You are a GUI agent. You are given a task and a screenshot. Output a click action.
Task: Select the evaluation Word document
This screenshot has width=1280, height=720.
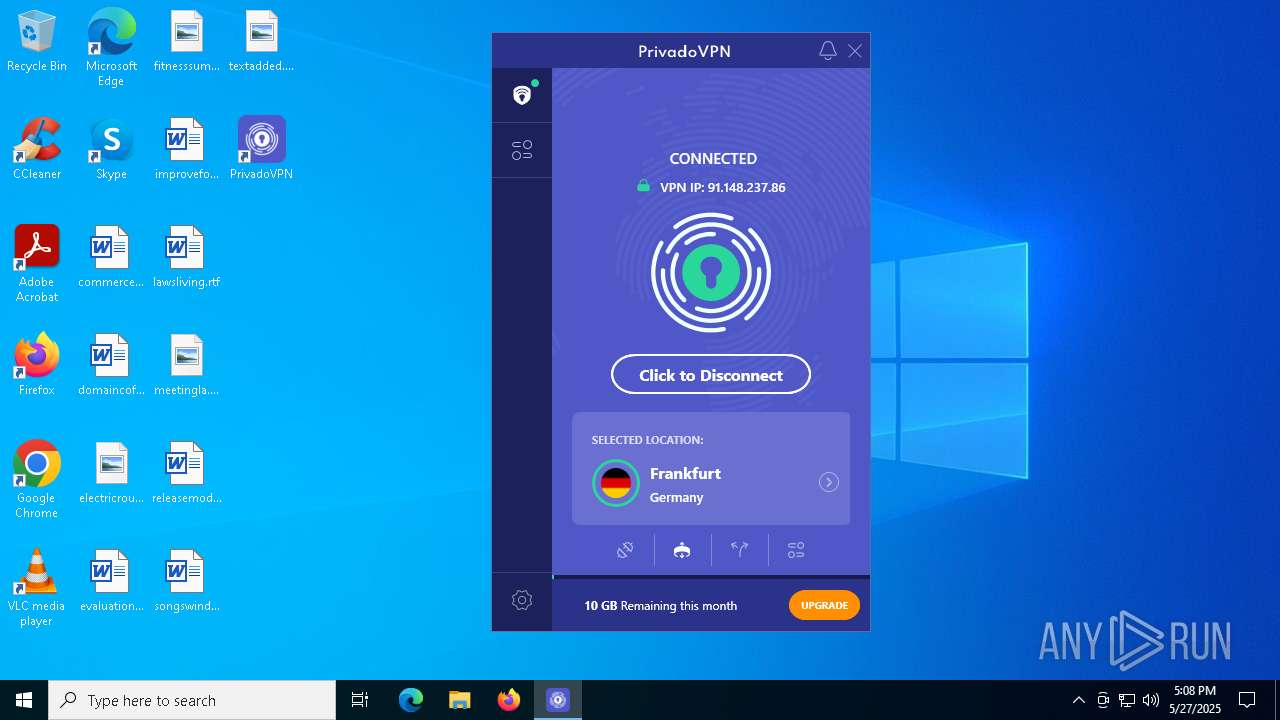[111, 581]
